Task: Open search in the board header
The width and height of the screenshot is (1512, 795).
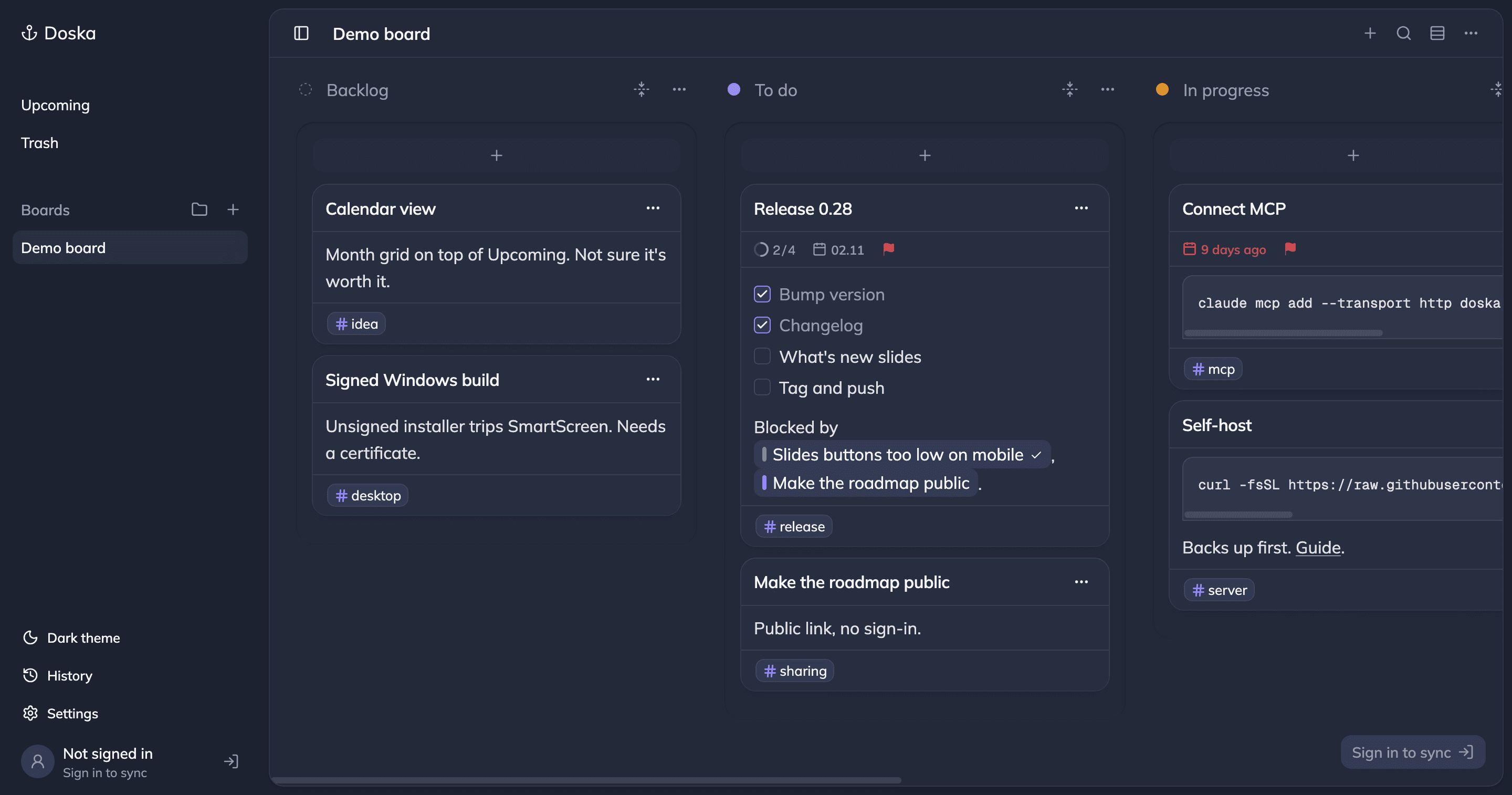Action: (1403, 34)
